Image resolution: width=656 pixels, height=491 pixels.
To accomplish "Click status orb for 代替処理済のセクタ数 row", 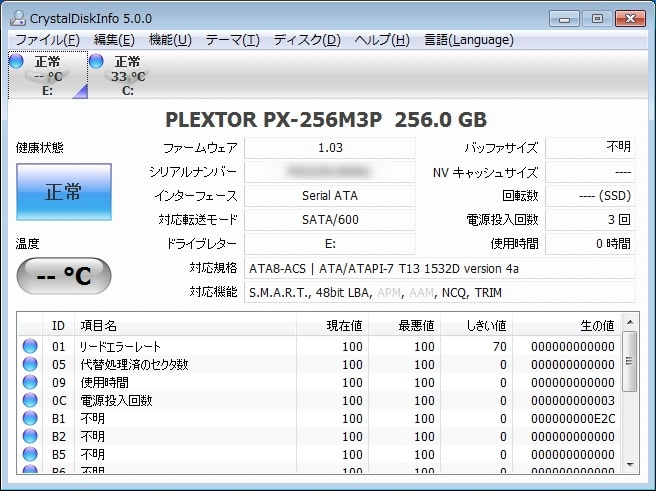I will tap(30, 365).
